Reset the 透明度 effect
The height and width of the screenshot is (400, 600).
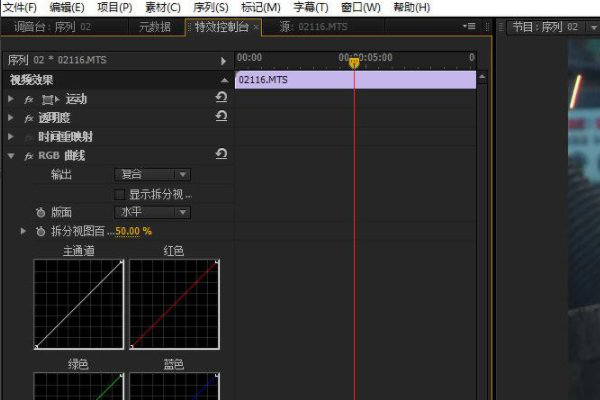click(221, 116)
